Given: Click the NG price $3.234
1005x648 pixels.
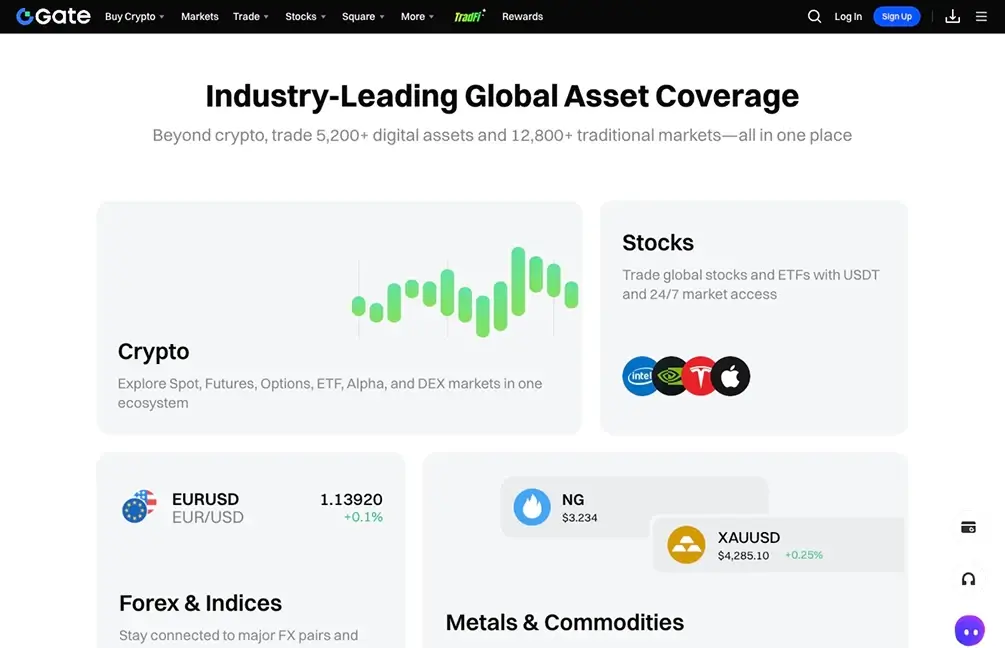Looking at the screenshot, I should pyautogui.click(x=579, y=518).
